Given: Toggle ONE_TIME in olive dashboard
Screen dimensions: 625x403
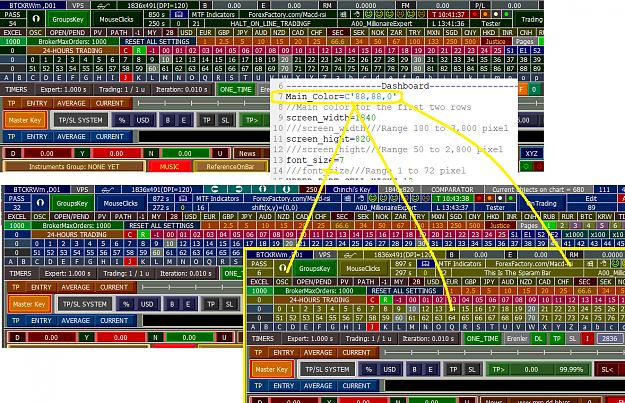Looking at the screenshot, I should pos(482,338).
